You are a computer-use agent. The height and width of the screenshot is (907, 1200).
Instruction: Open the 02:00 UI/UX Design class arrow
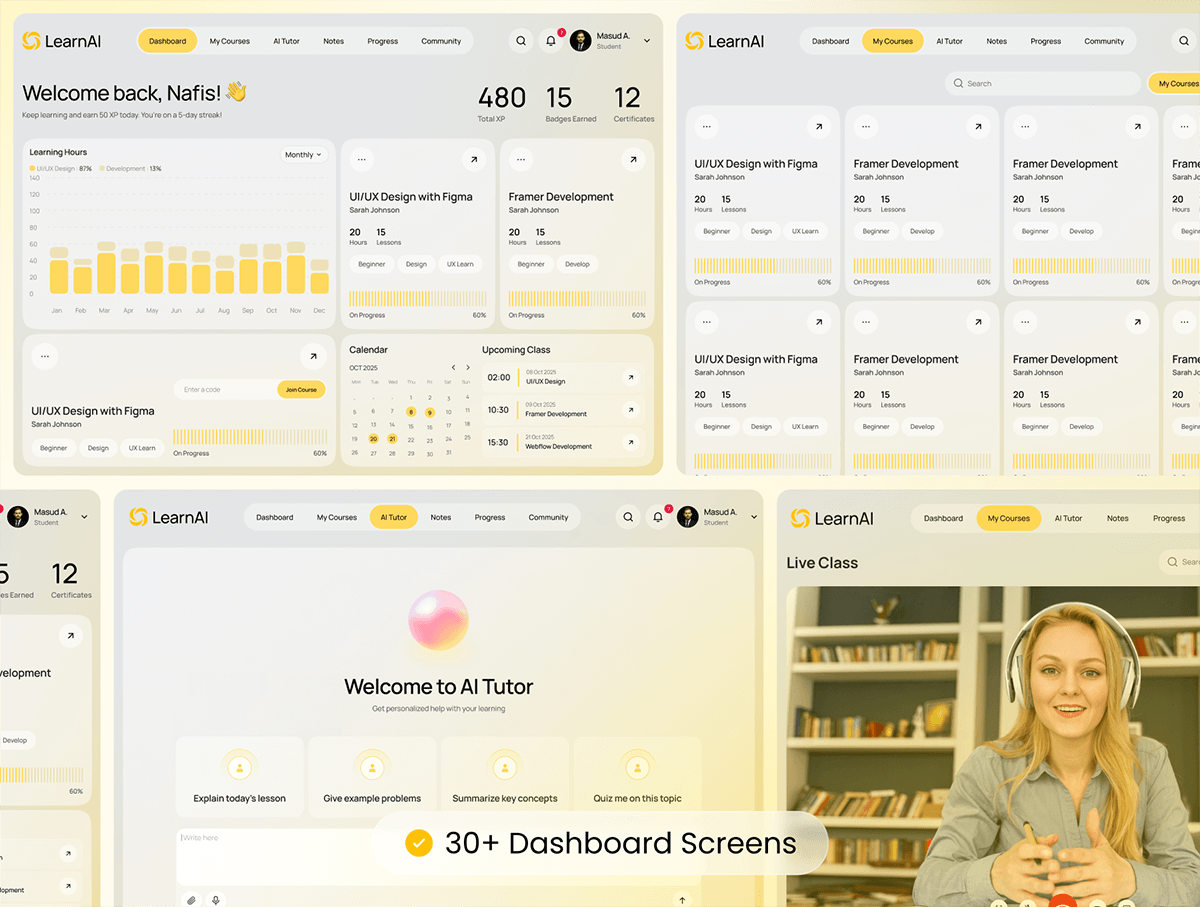pyautogui.click(x=630, y=377)
